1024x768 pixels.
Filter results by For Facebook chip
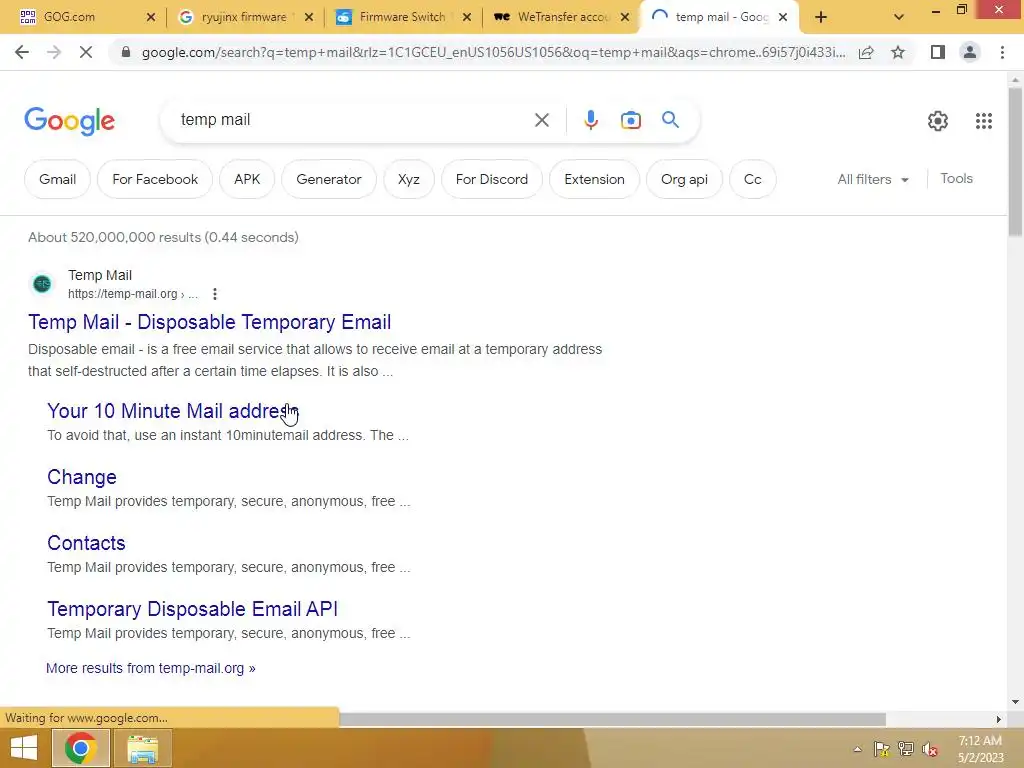[155, 179]
